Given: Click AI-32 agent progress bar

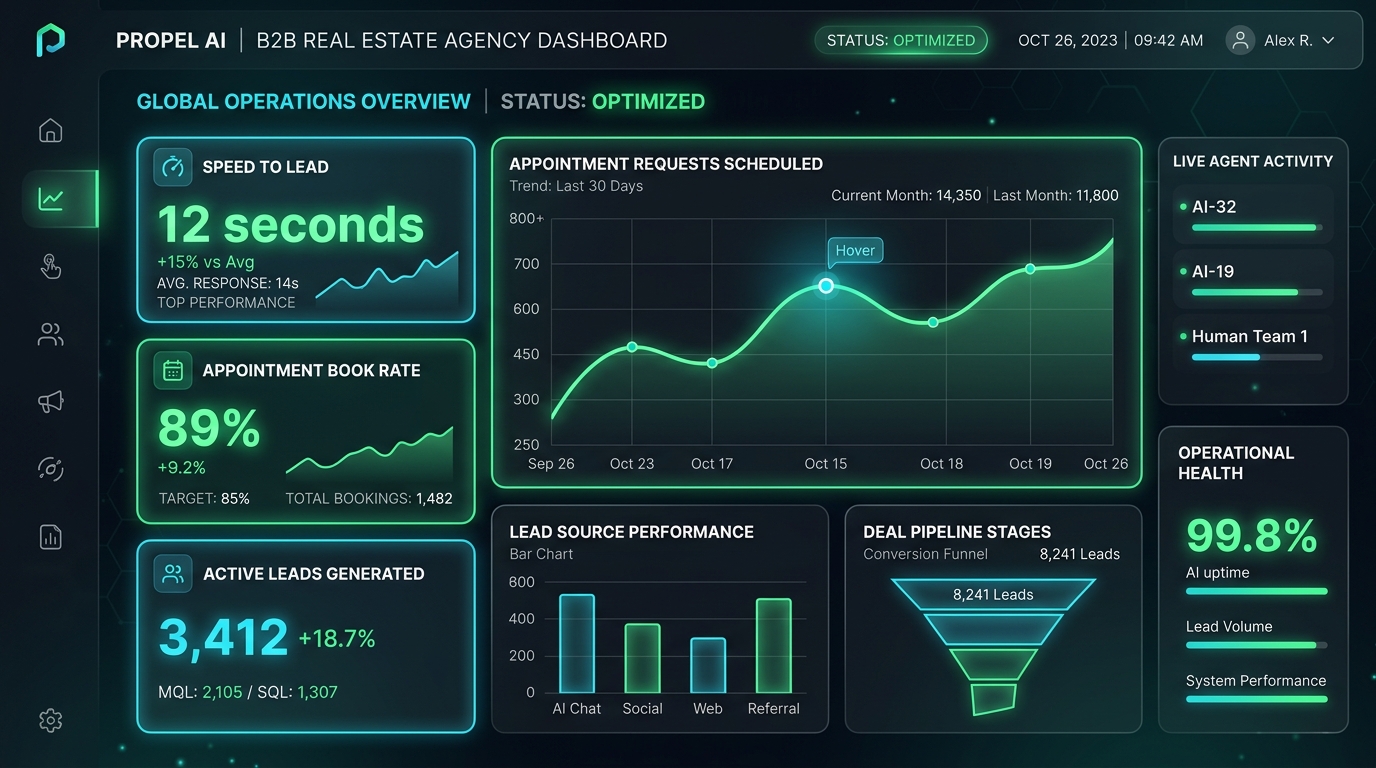Looking at the screenshot, I should coord(1257,228).
